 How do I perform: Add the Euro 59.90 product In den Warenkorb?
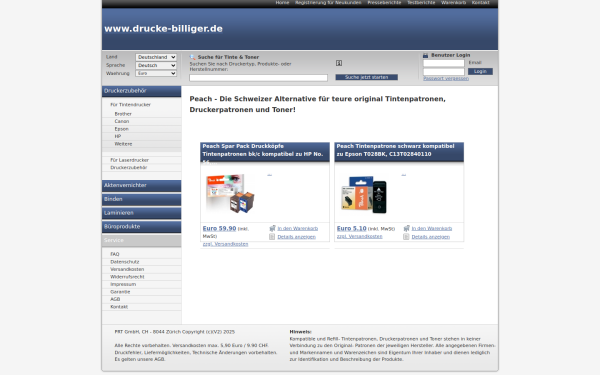[x=298, y=229]
